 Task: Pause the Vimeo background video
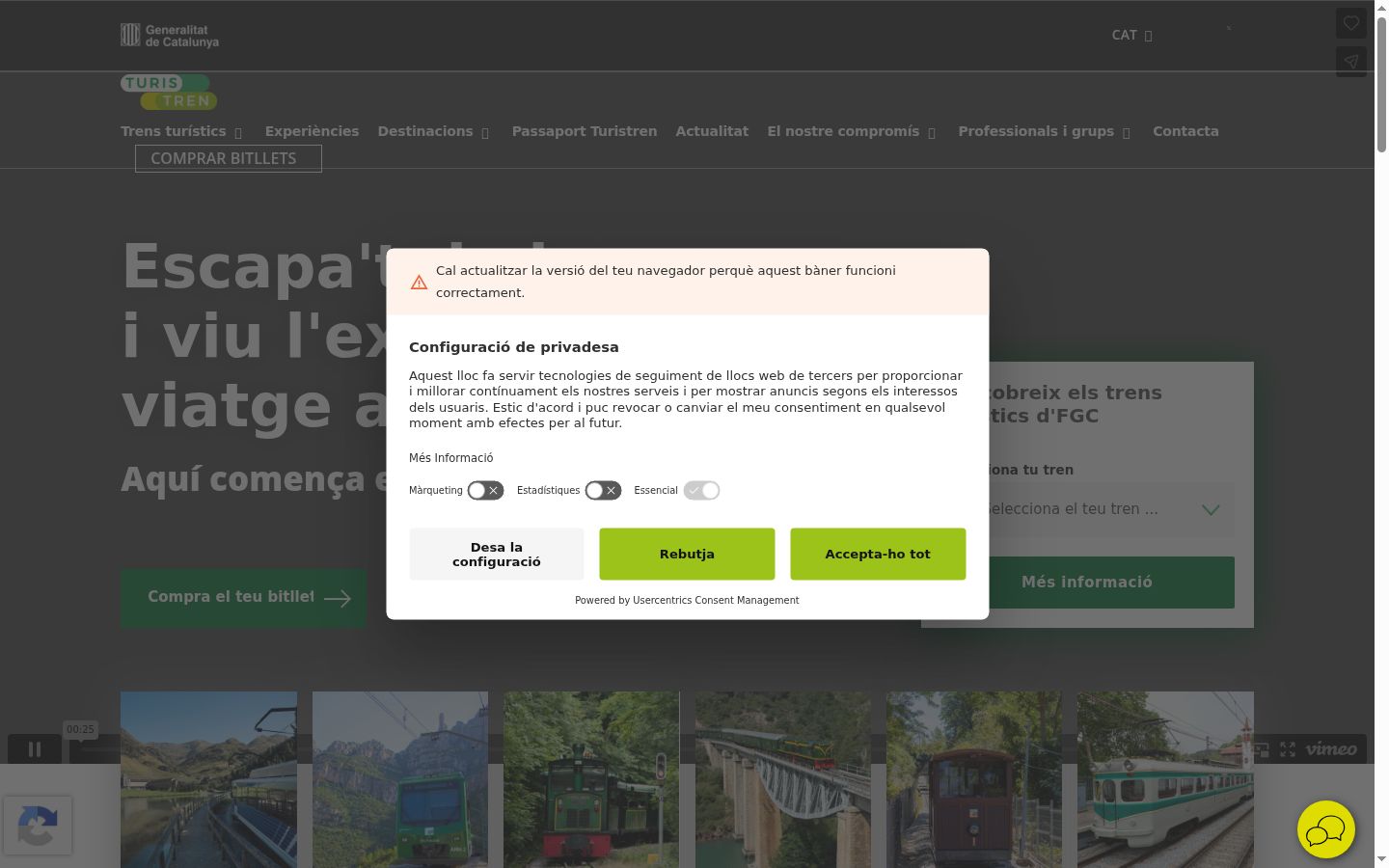[x=35, y=748]
